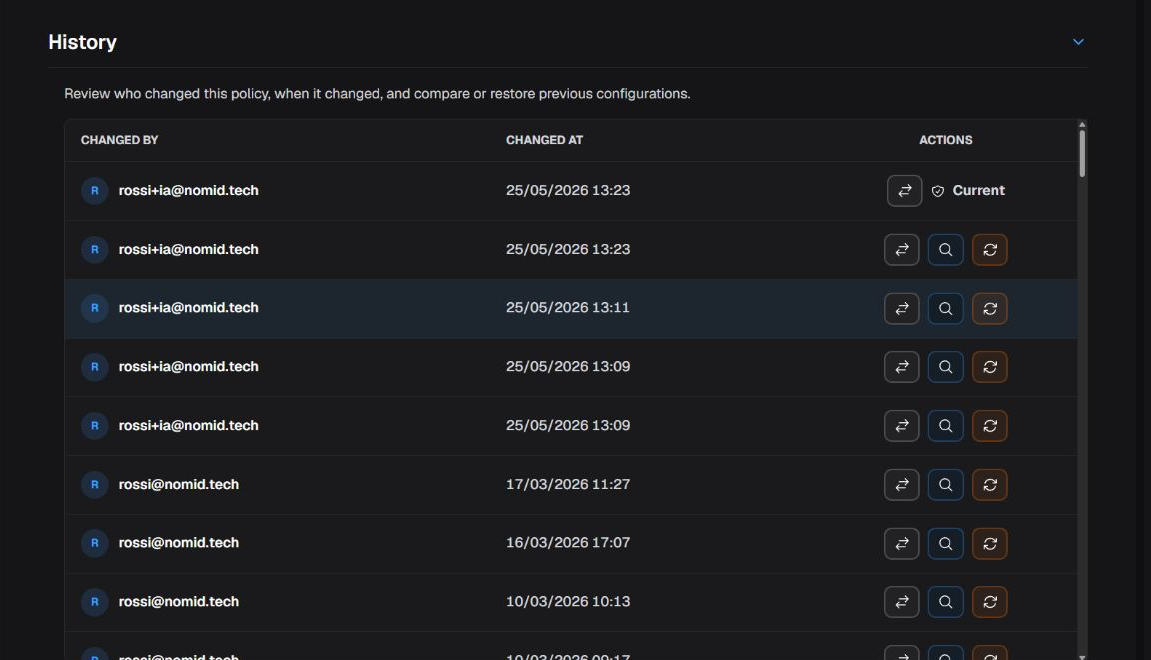Image resolution: width=1151 pixels, height=660 pixels.
Task: Select the Current status label
Action: 978,191
